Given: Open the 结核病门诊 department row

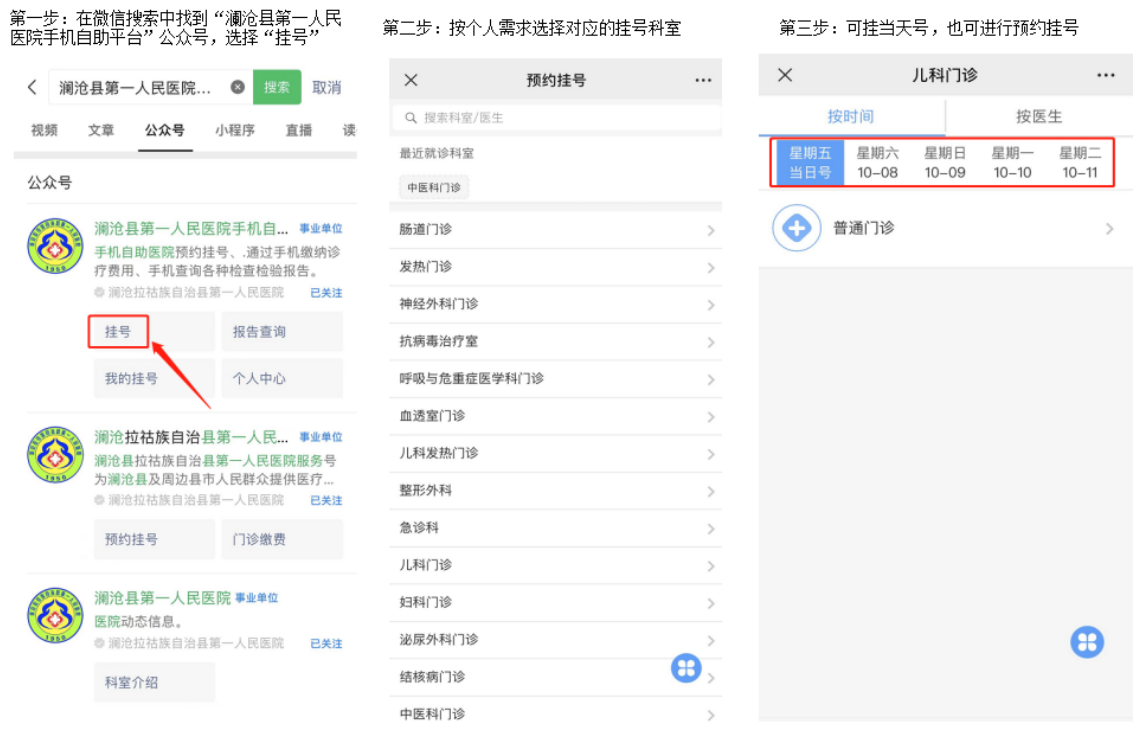Looking at the screenshot, I should (556, 678).
